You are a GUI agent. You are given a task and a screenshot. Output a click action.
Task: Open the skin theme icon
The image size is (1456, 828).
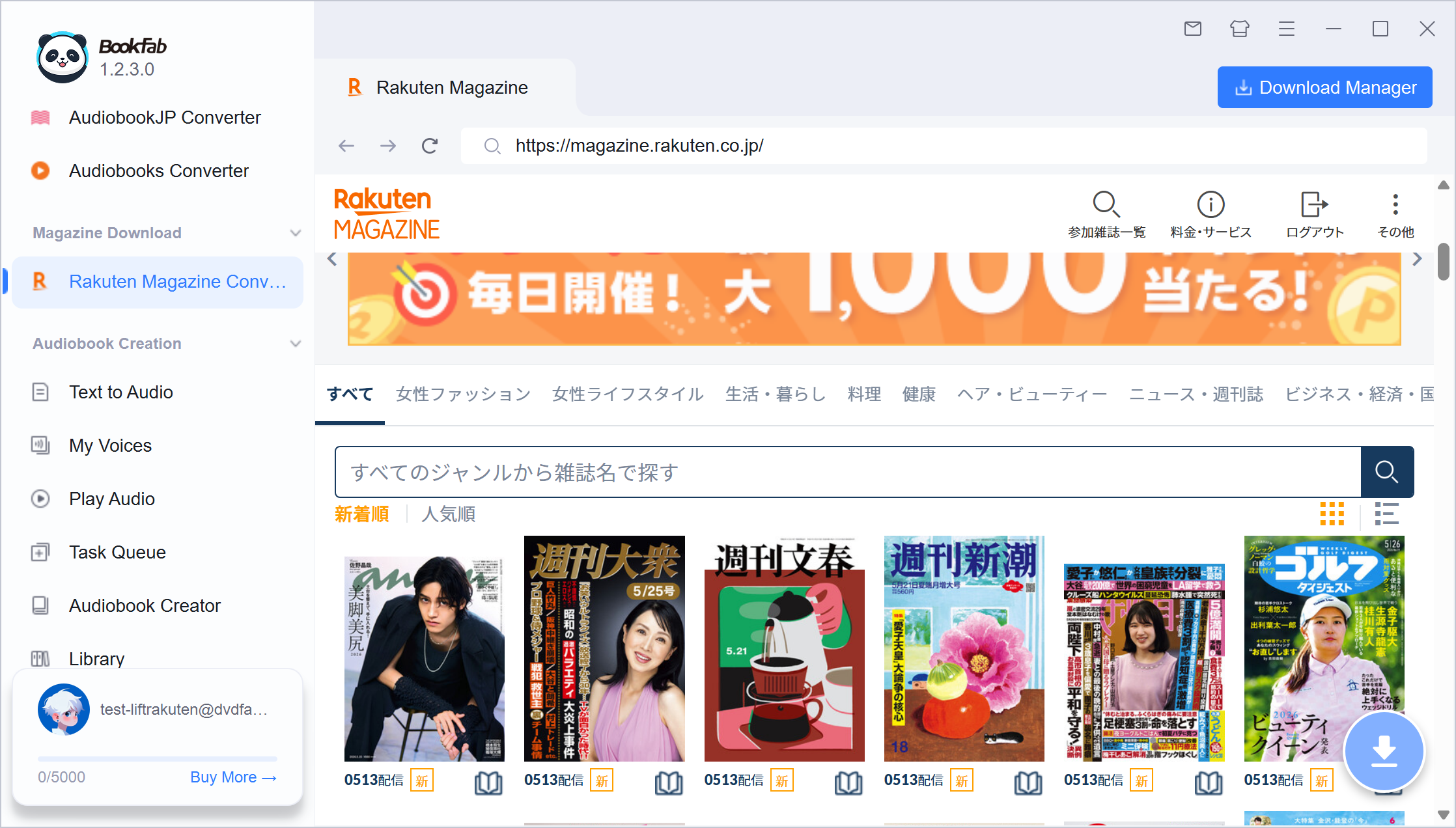coord(1240,29)
